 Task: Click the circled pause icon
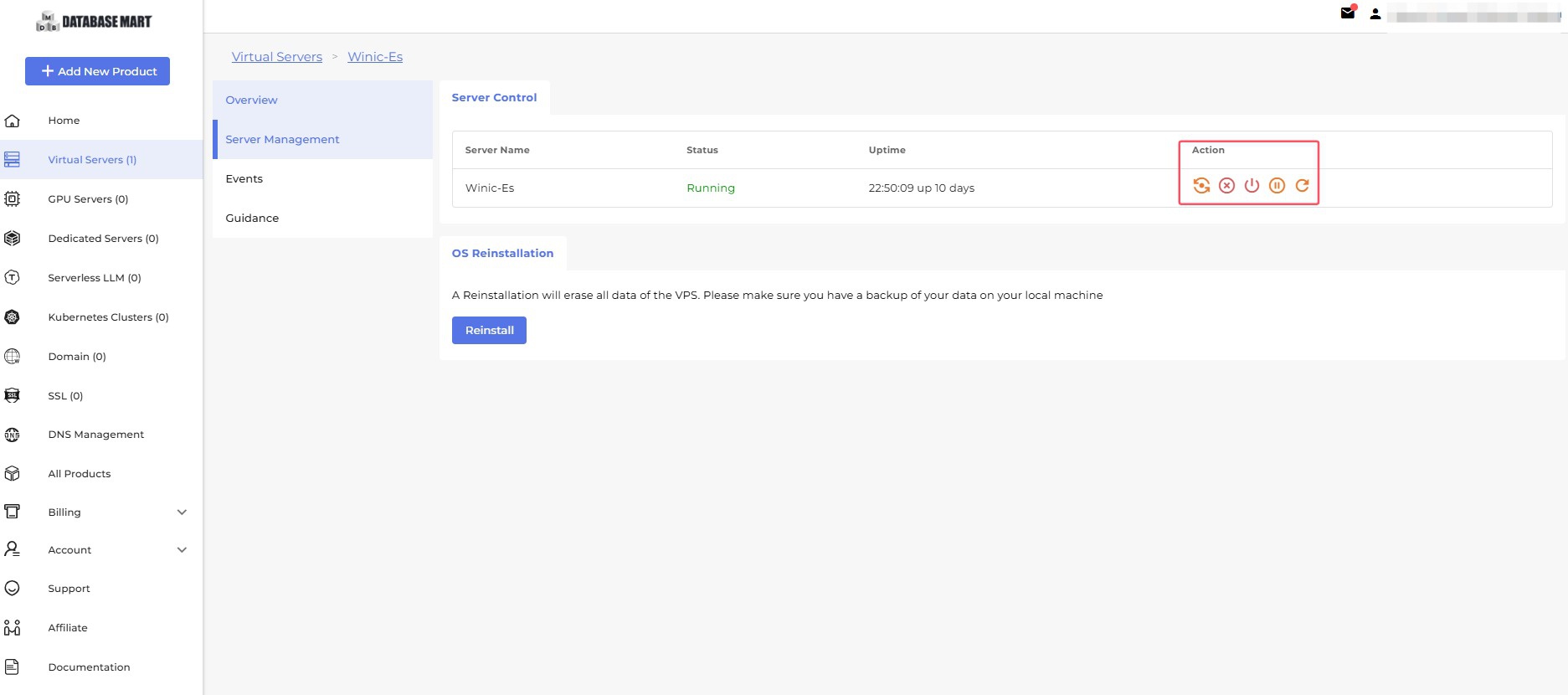1277,186
